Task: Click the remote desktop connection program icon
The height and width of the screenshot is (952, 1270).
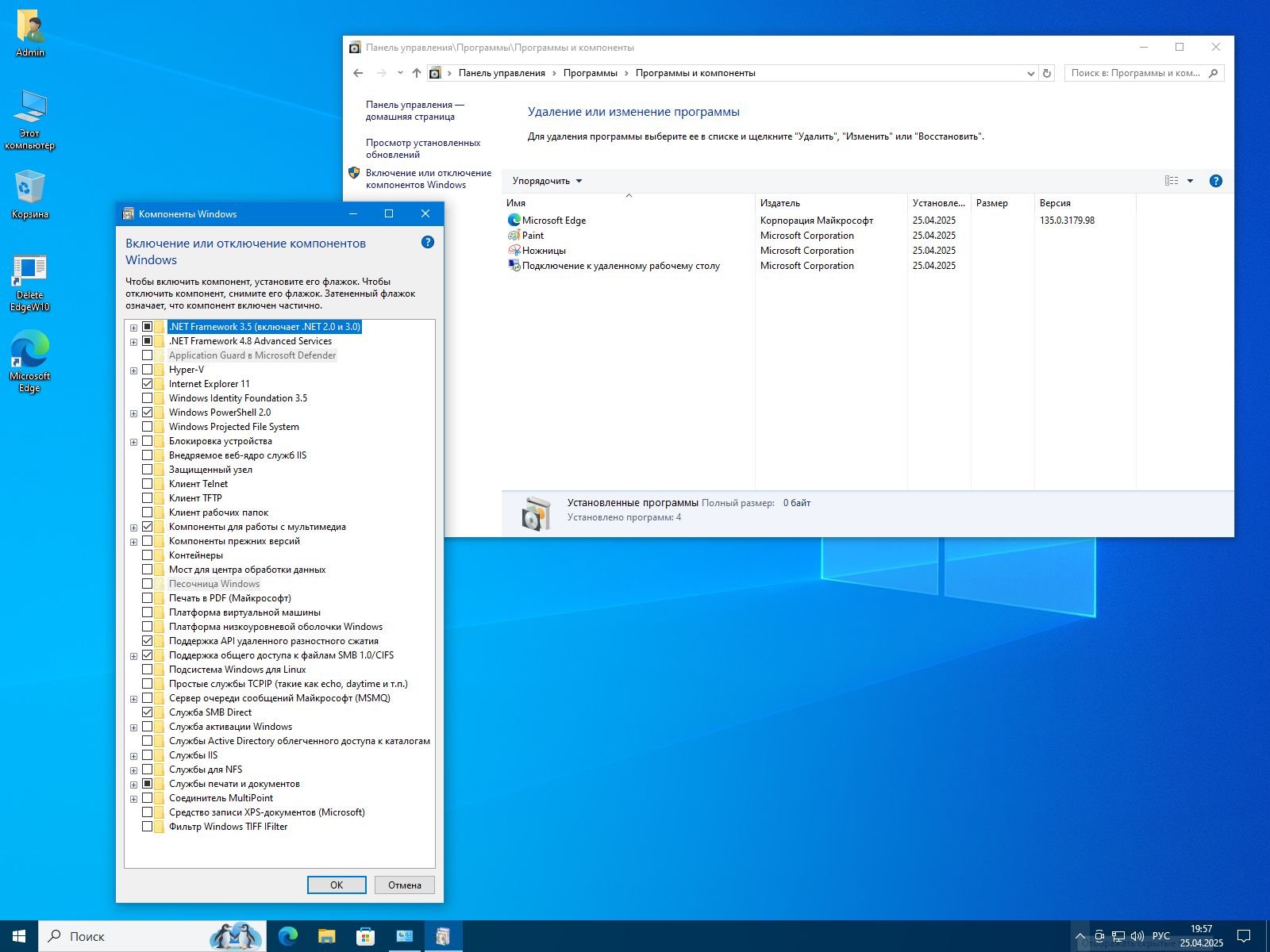Action: 514,266
